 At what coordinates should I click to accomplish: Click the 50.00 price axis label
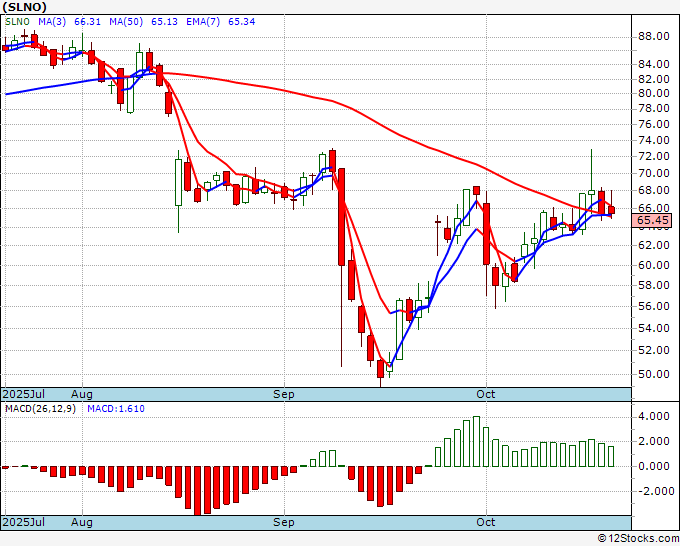(x=654, y=374)
